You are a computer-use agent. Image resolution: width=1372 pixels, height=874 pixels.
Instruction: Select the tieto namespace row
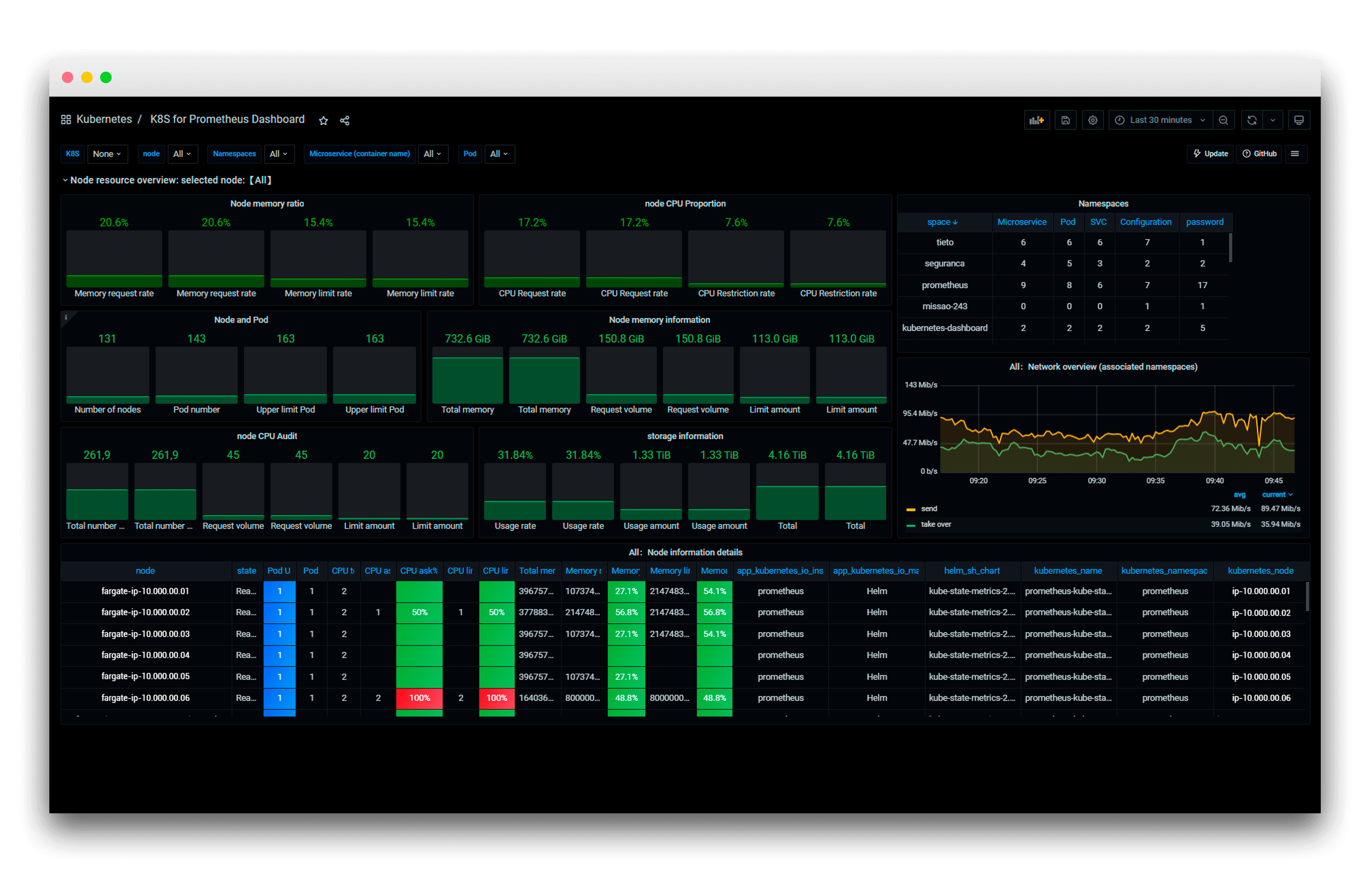[x=1063, y=242]
